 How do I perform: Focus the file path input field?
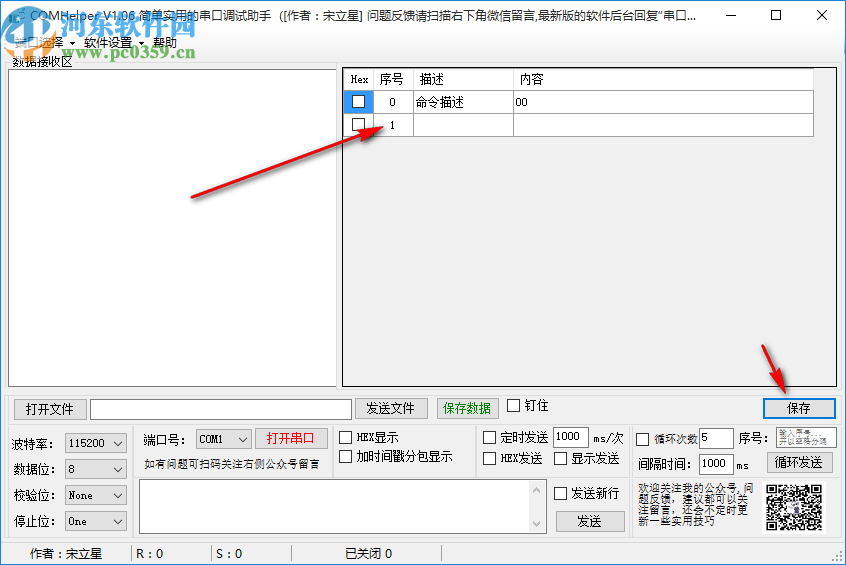221,409
